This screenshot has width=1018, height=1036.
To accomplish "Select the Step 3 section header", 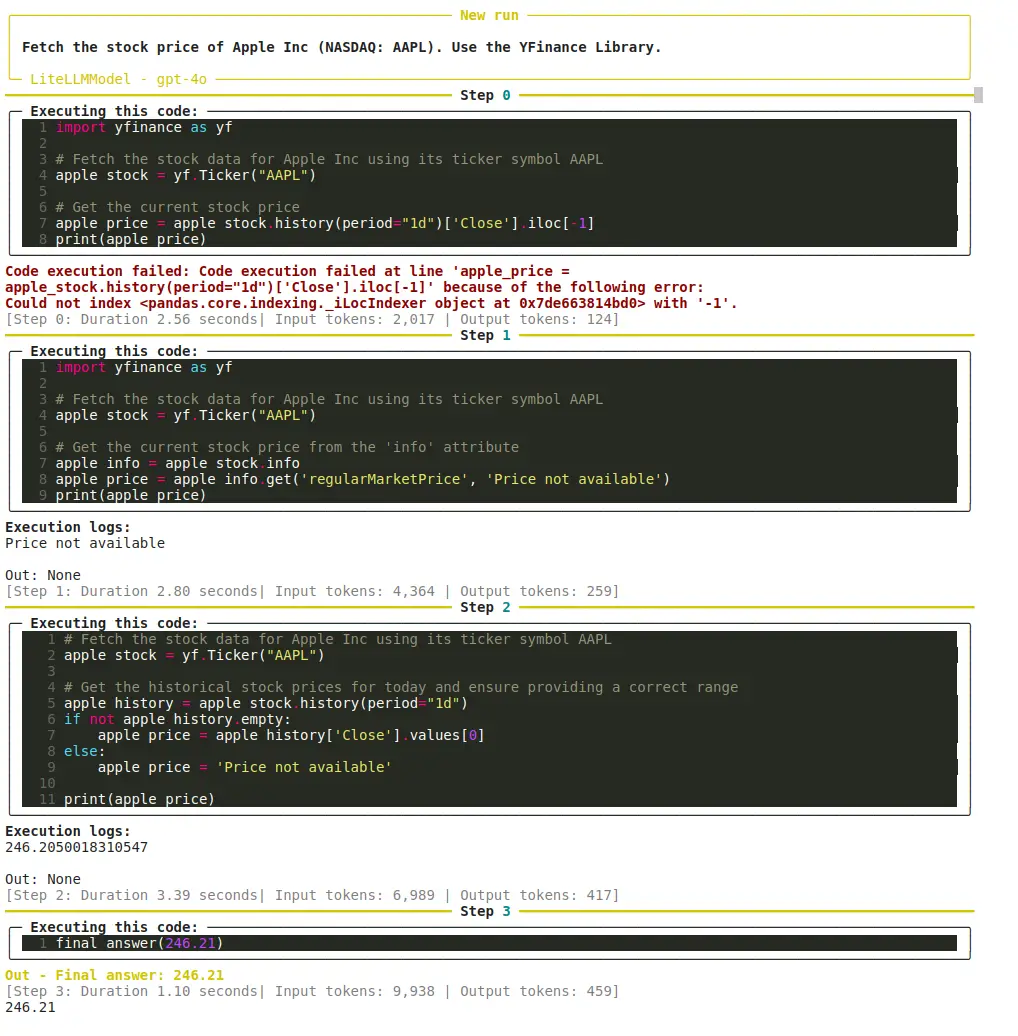I will coord(486,911).
